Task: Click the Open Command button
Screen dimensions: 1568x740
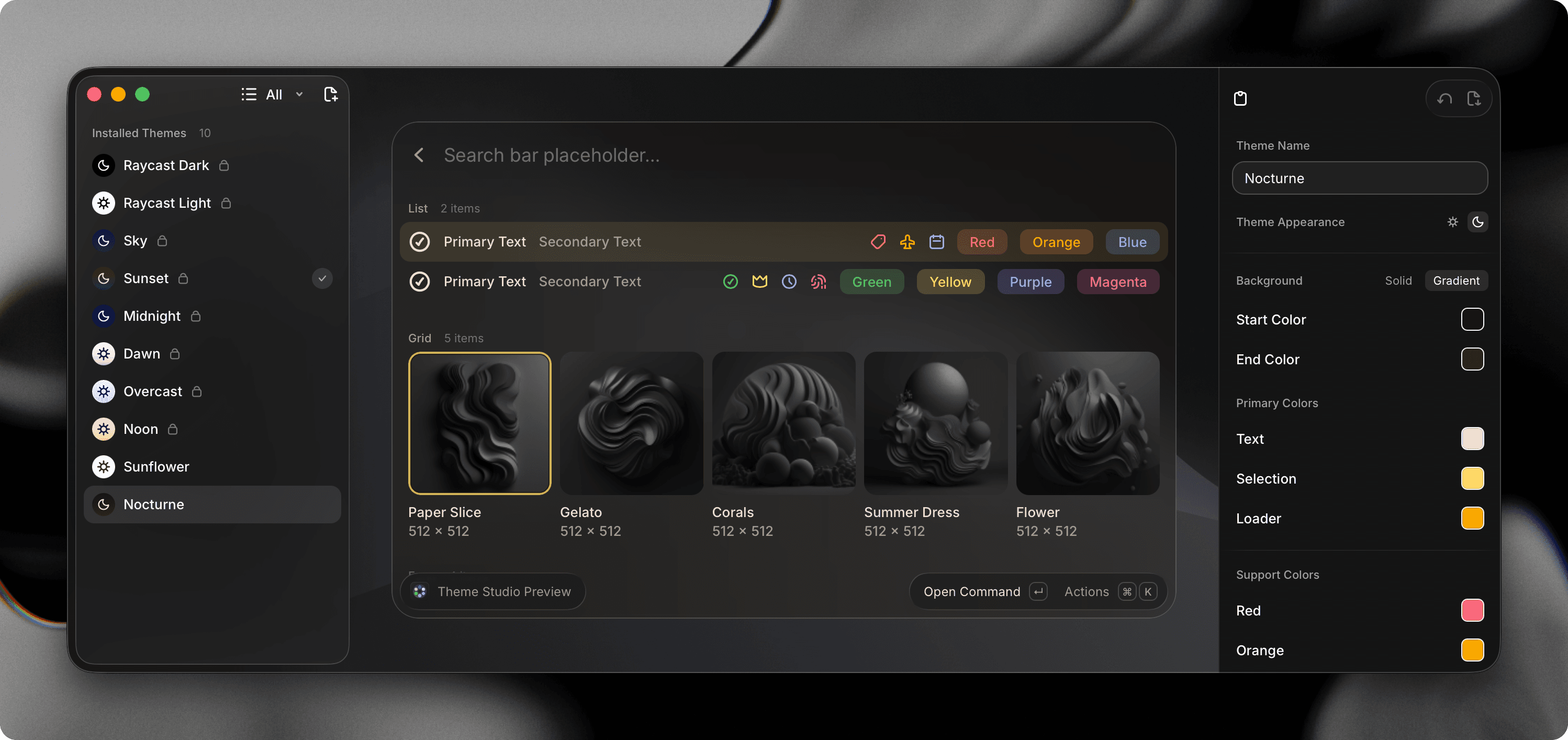Action: pyautogui.click(x=972, y=591)
